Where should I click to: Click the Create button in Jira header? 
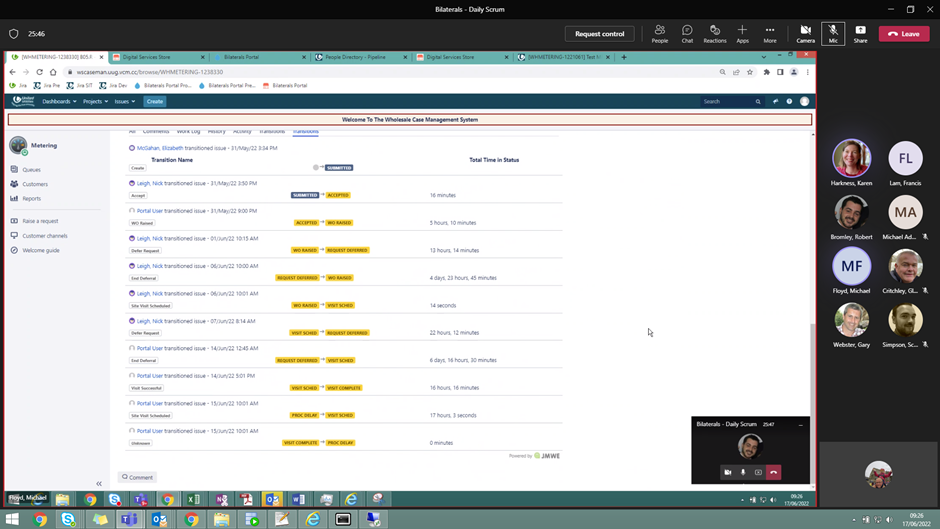click(155, 101)
